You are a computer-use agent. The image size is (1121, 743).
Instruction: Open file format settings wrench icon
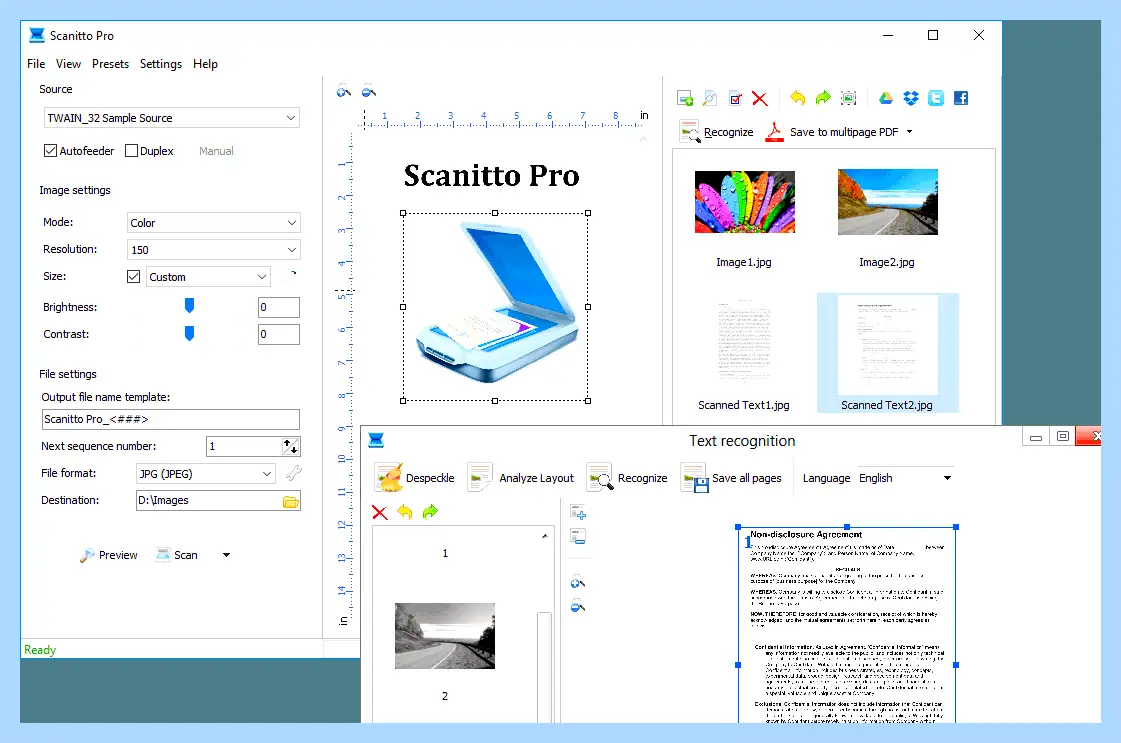click(x=293, y=473)
